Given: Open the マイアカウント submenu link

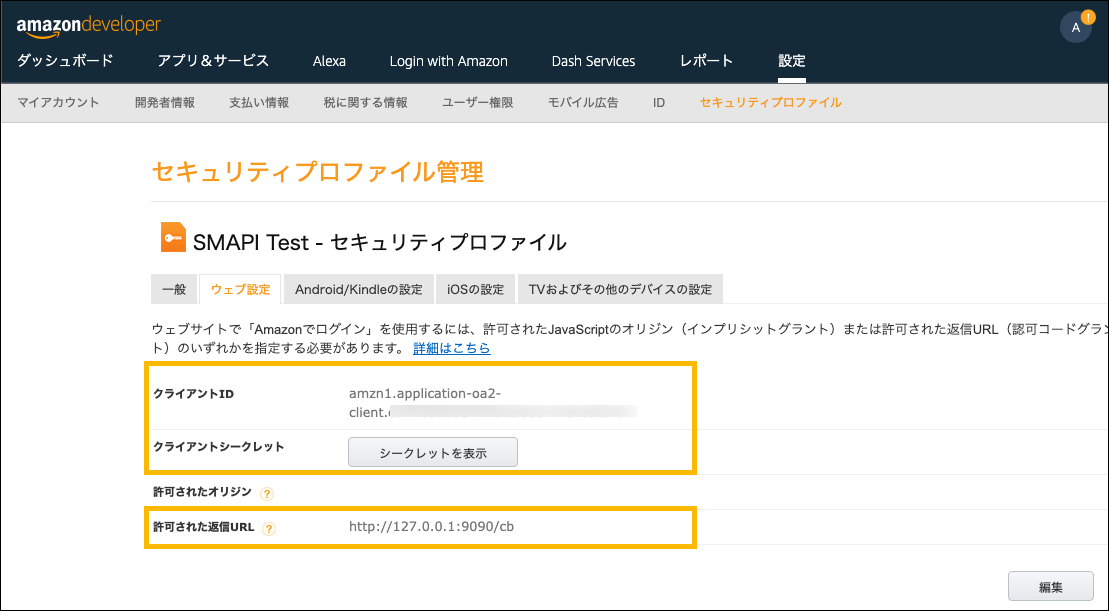Looking at the screenshot, I should (x=58, y=102).
